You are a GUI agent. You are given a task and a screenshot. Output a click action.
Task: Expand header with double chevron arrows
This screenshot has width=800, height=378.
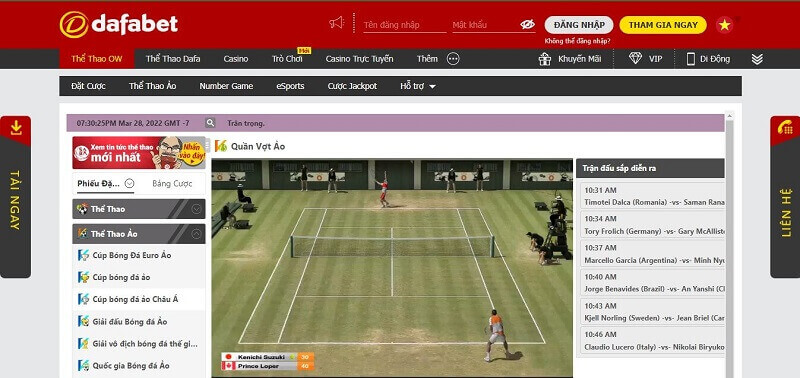757,59
